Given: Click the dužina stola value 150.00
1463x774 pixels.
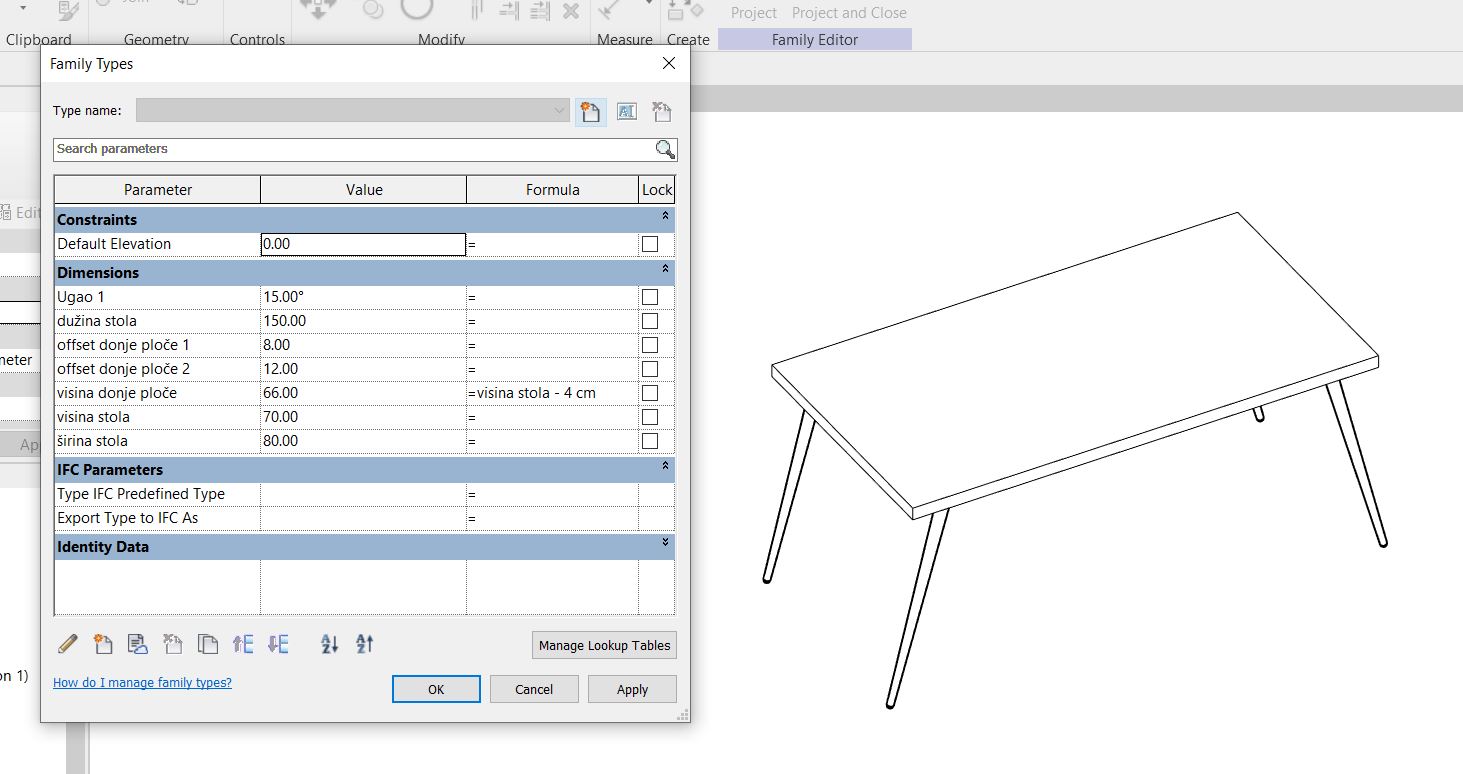Looking at the screenshot, I should pos(363,321).
